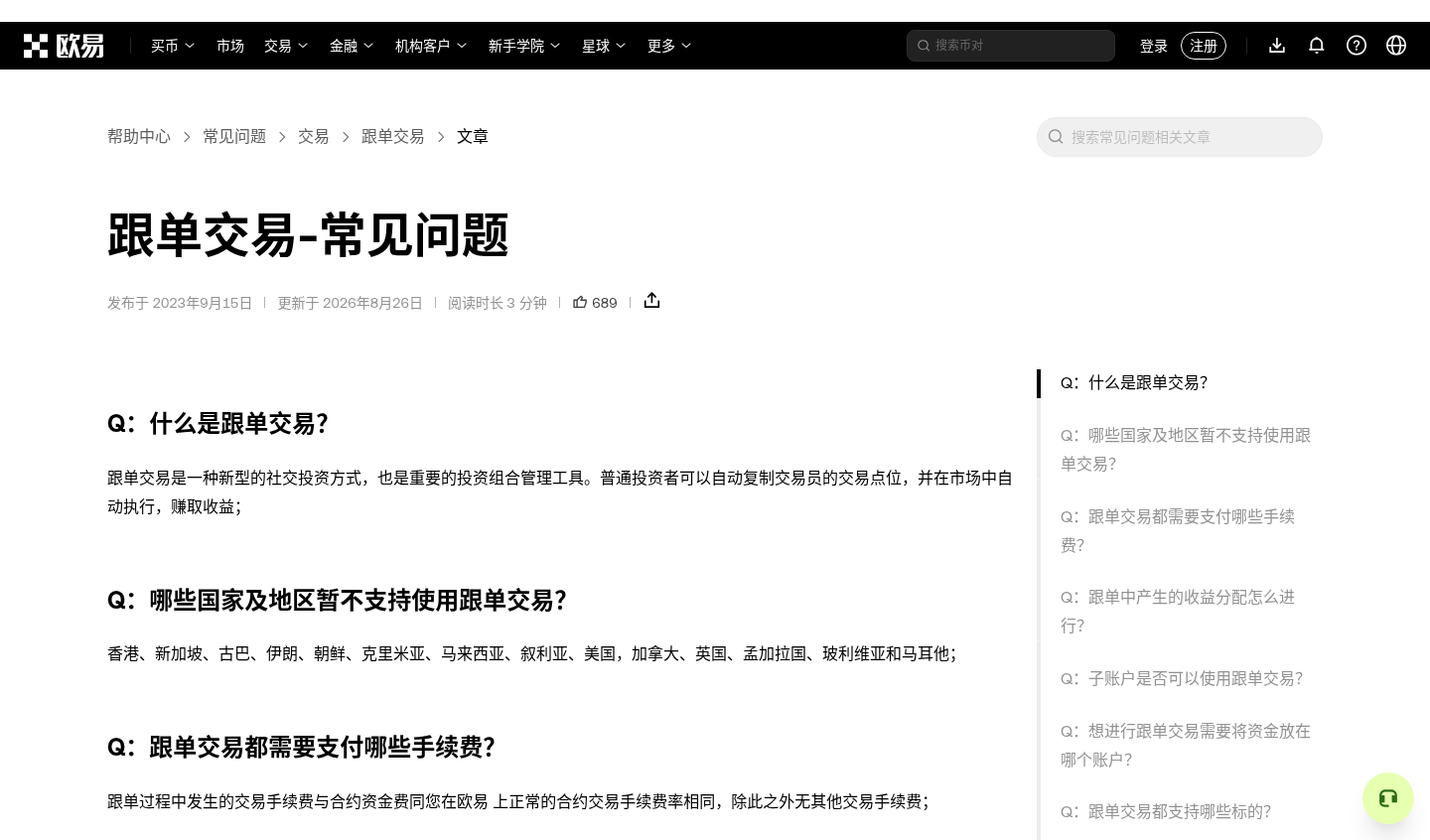Click the 689 like count
This screenshot has height=840, width=1430.
[605, 303]
